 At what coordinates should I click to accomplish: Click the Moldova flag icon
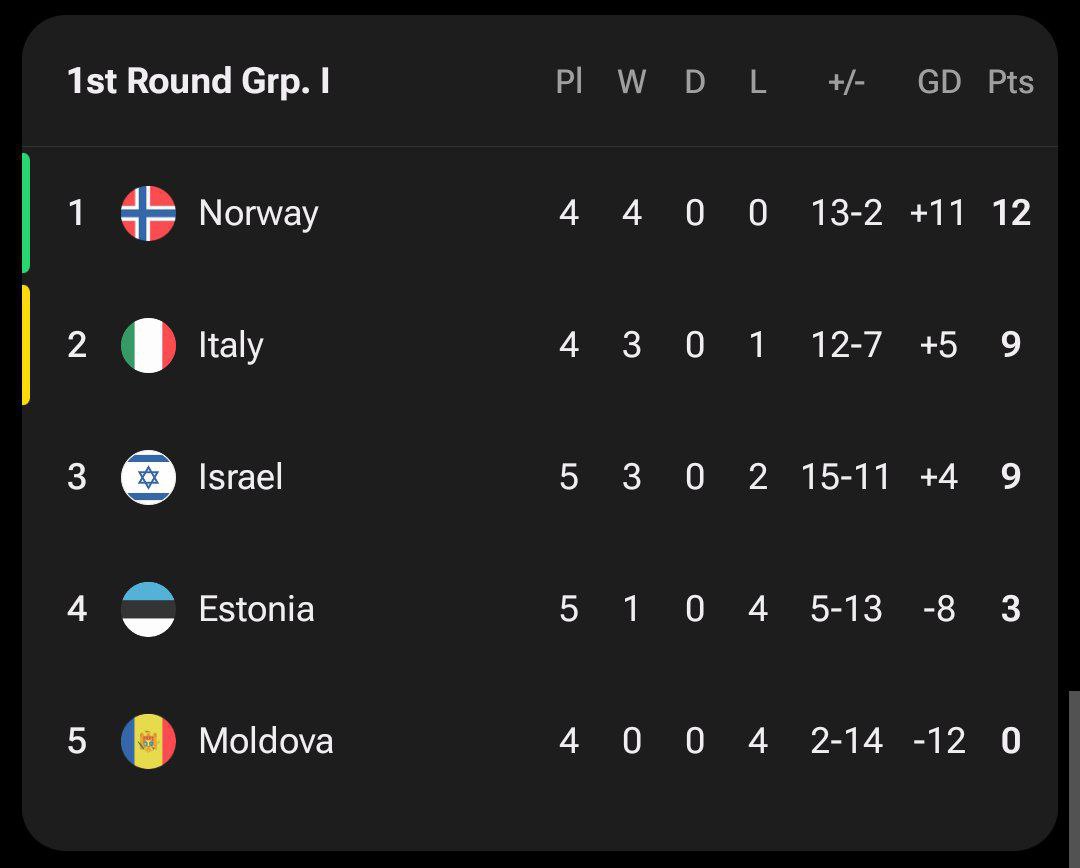tap(148, 741)
